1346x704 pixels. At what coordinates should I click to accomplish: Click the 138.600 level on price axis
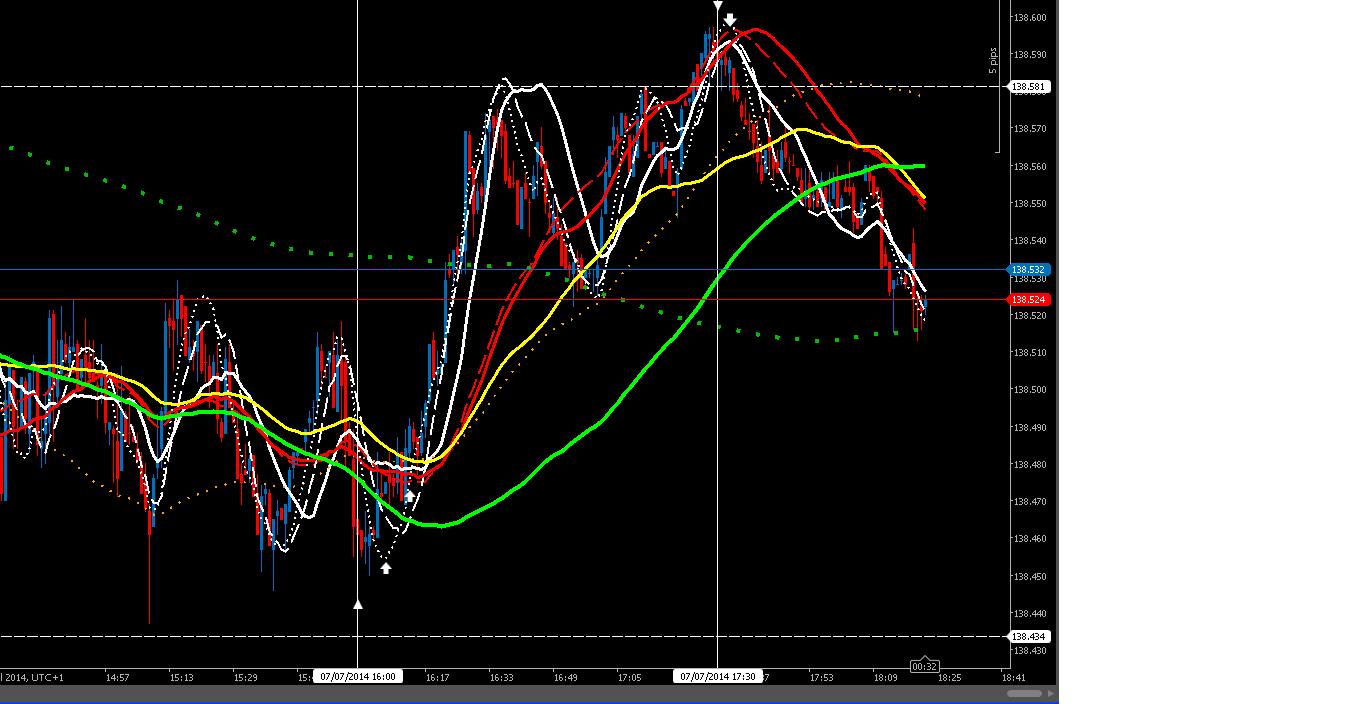coord(1030,18)
